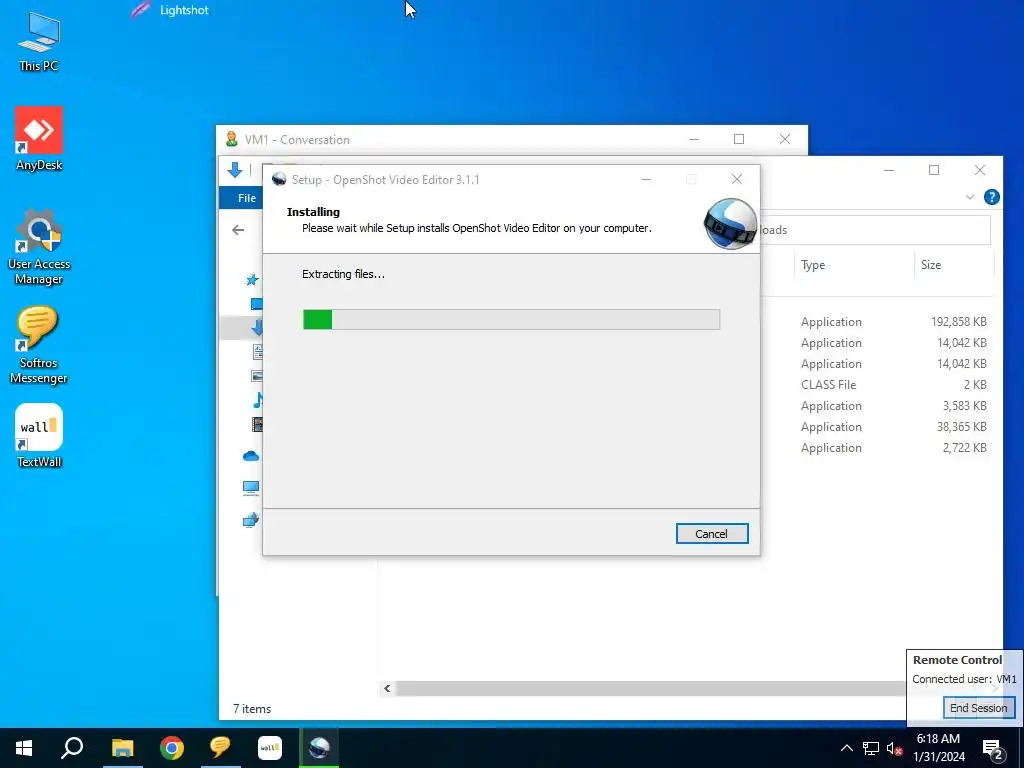Select OpenShot setup taskbar icon
This screenshot has width=1024, height=768.
click(x=319, y=748)
